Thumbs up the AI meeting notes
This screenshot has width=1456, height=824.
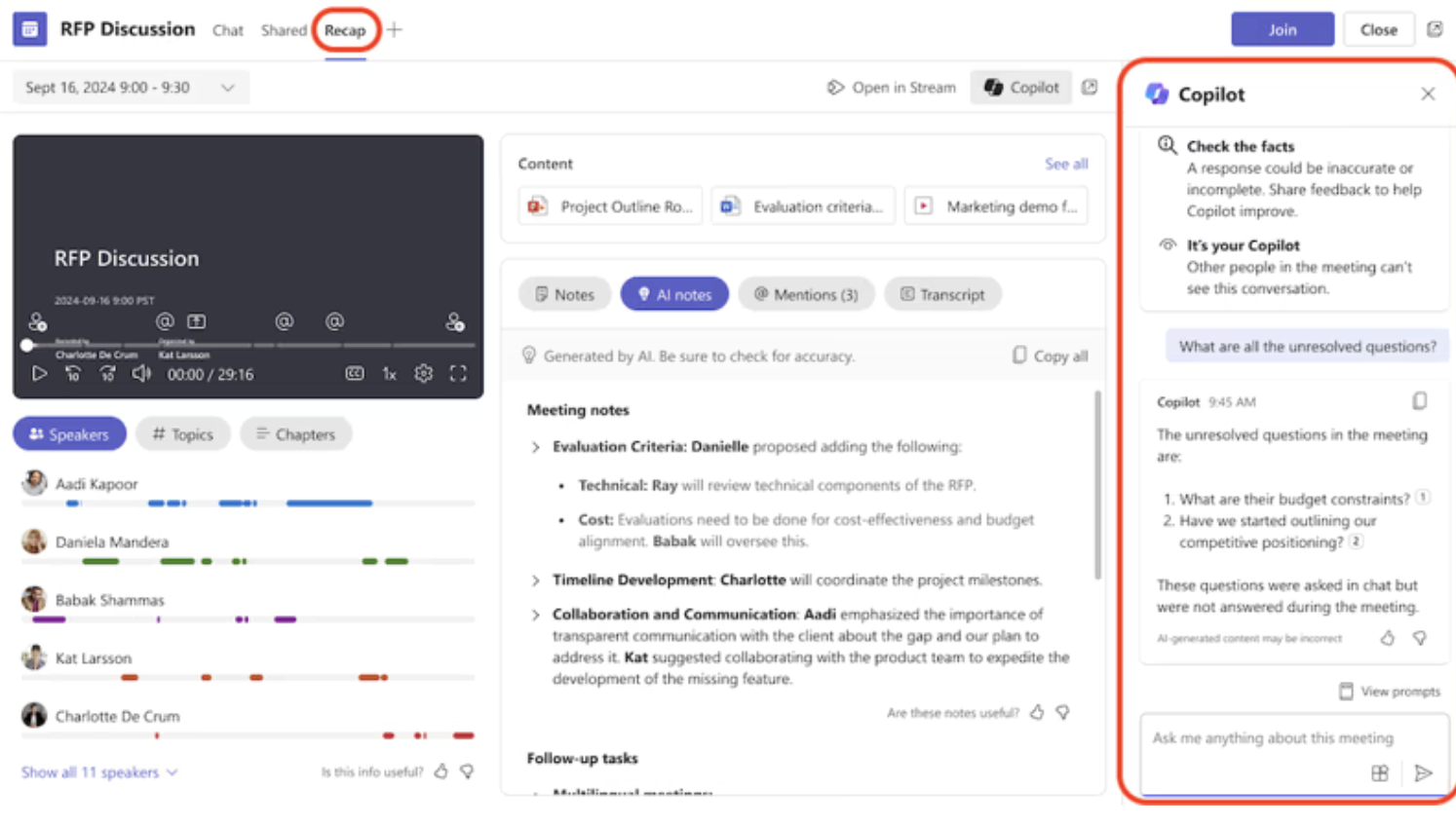point(1037,713)
